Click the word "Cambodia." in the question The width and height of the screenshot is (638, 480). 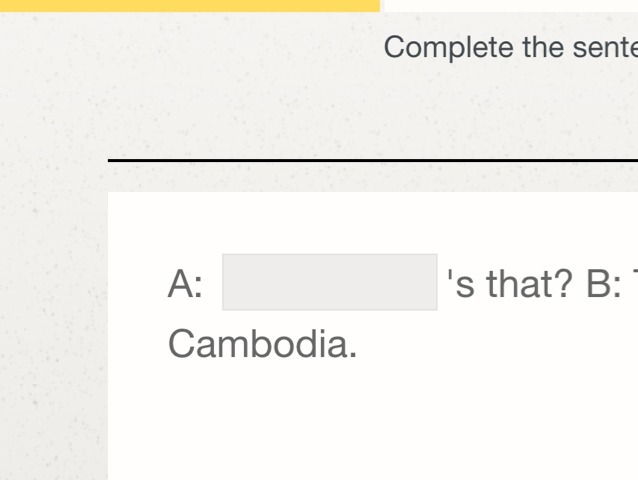click(x=262, y=345)
